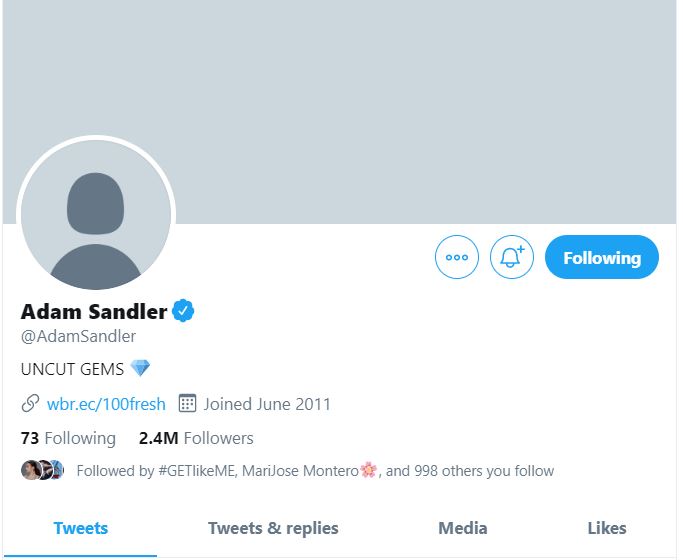
Task: Turn on notifications with the bell icon
Action: pos(512,257)
